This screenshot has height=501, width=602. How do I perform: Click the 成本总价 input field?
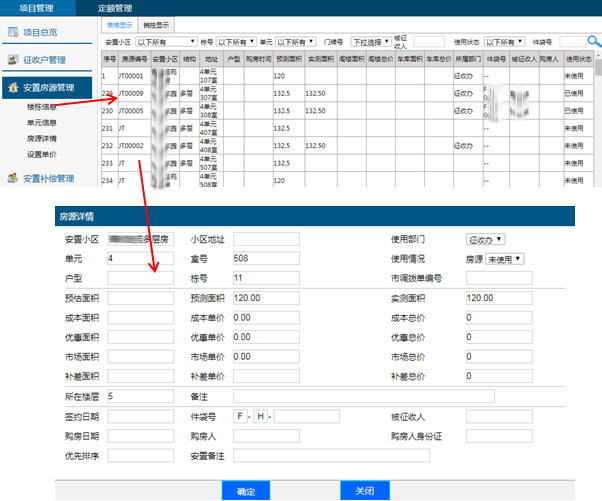pos(499,317)
